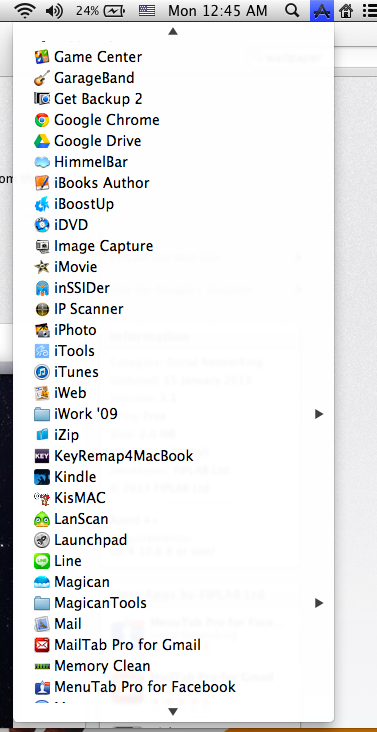Select the Memory Clean label

[102, 666]
